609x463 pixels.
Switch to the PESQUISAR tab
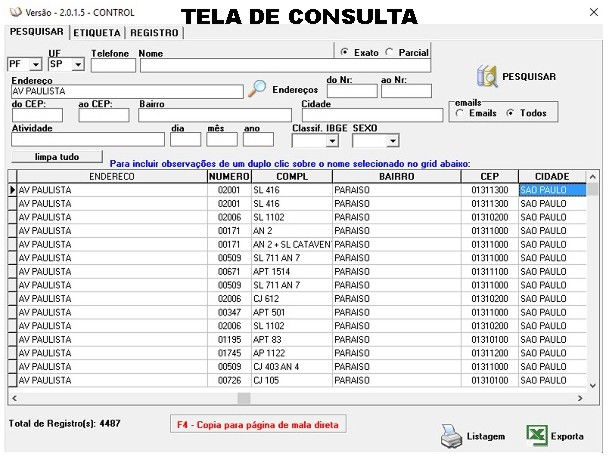[37, 32]
